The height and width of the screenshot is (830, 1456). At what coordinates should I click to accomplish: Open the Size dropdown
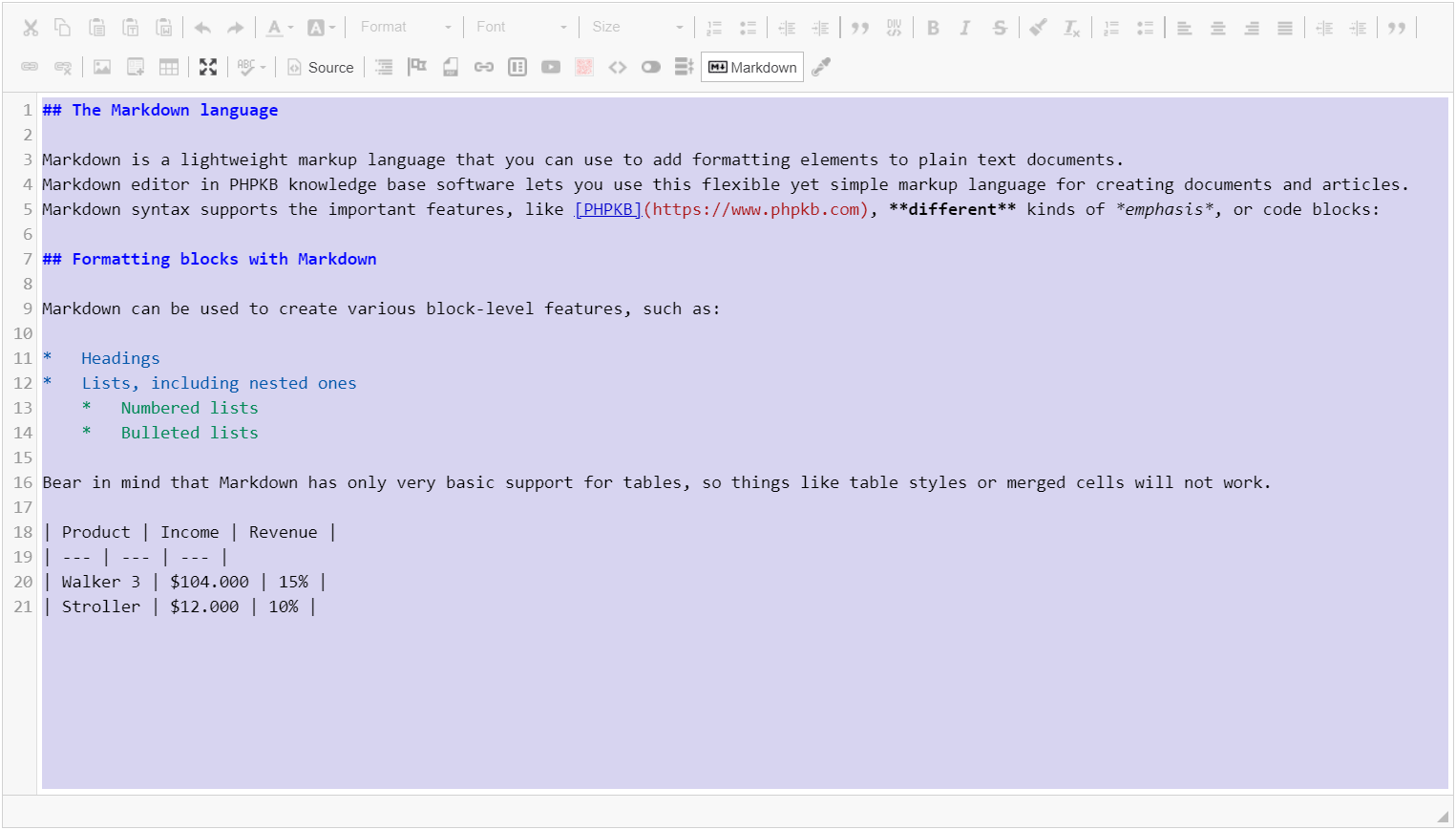click(637, 28)
